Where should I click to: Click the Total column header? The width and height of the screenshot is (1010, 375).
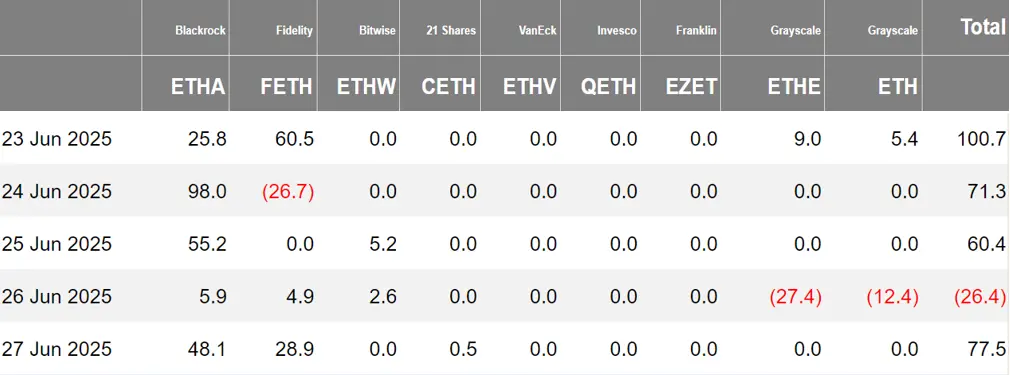coord(983,26)
